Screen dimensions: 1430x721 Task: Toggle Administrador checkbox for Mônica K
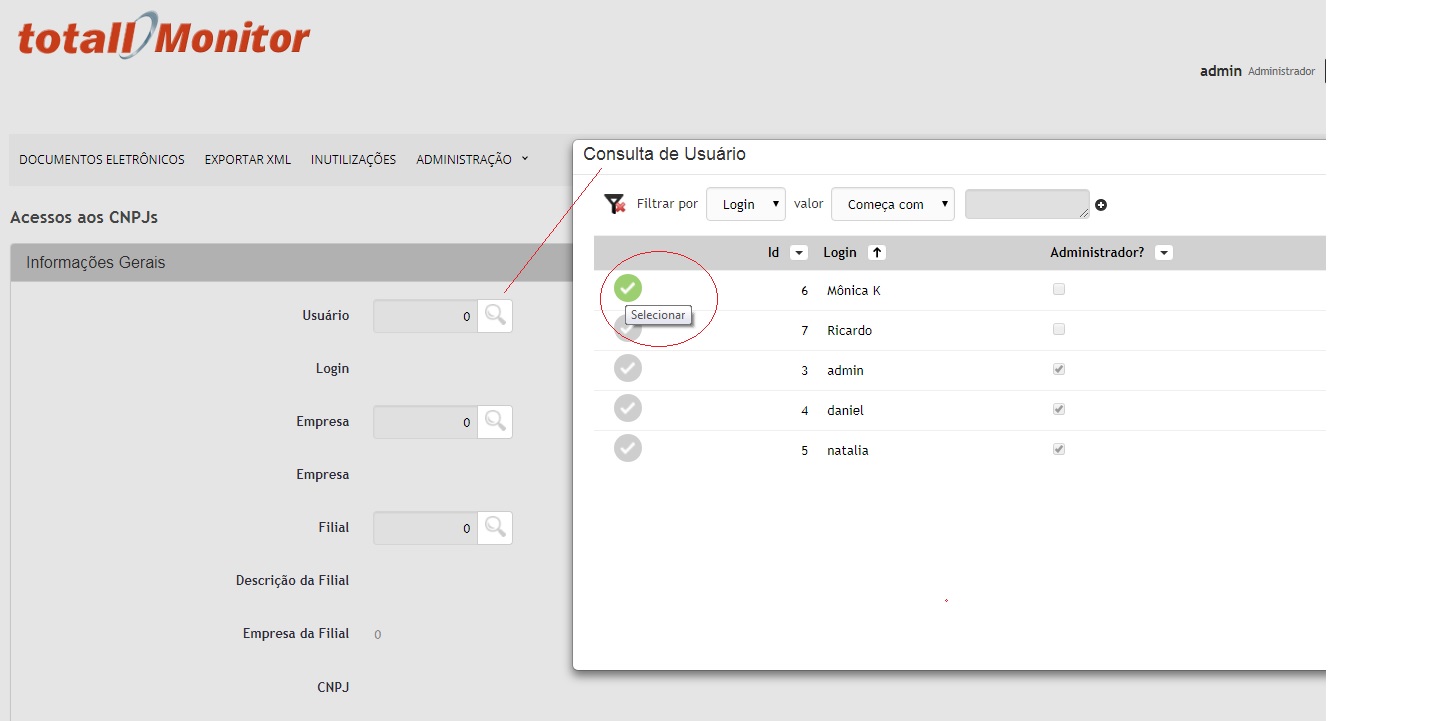[x=1059, y=289]
